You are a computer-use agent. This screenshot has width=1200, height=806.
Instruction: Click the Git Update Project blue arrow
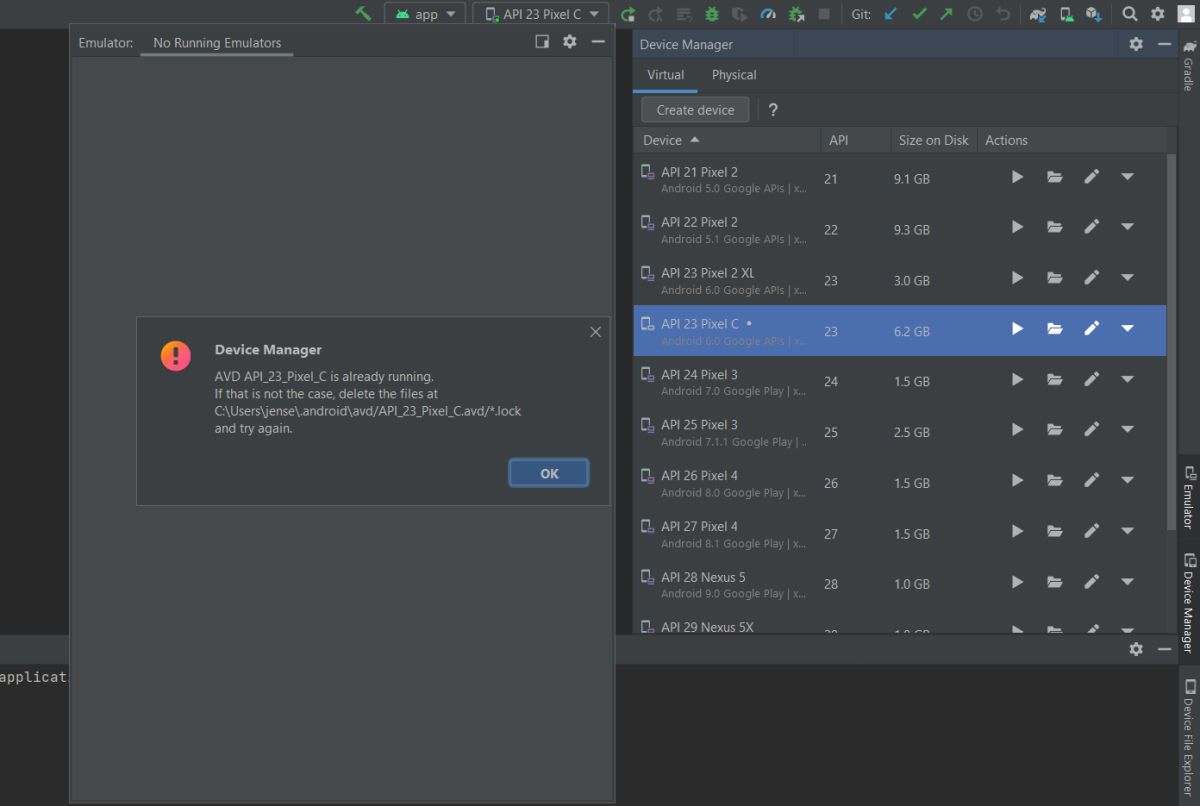pos(891,14)
